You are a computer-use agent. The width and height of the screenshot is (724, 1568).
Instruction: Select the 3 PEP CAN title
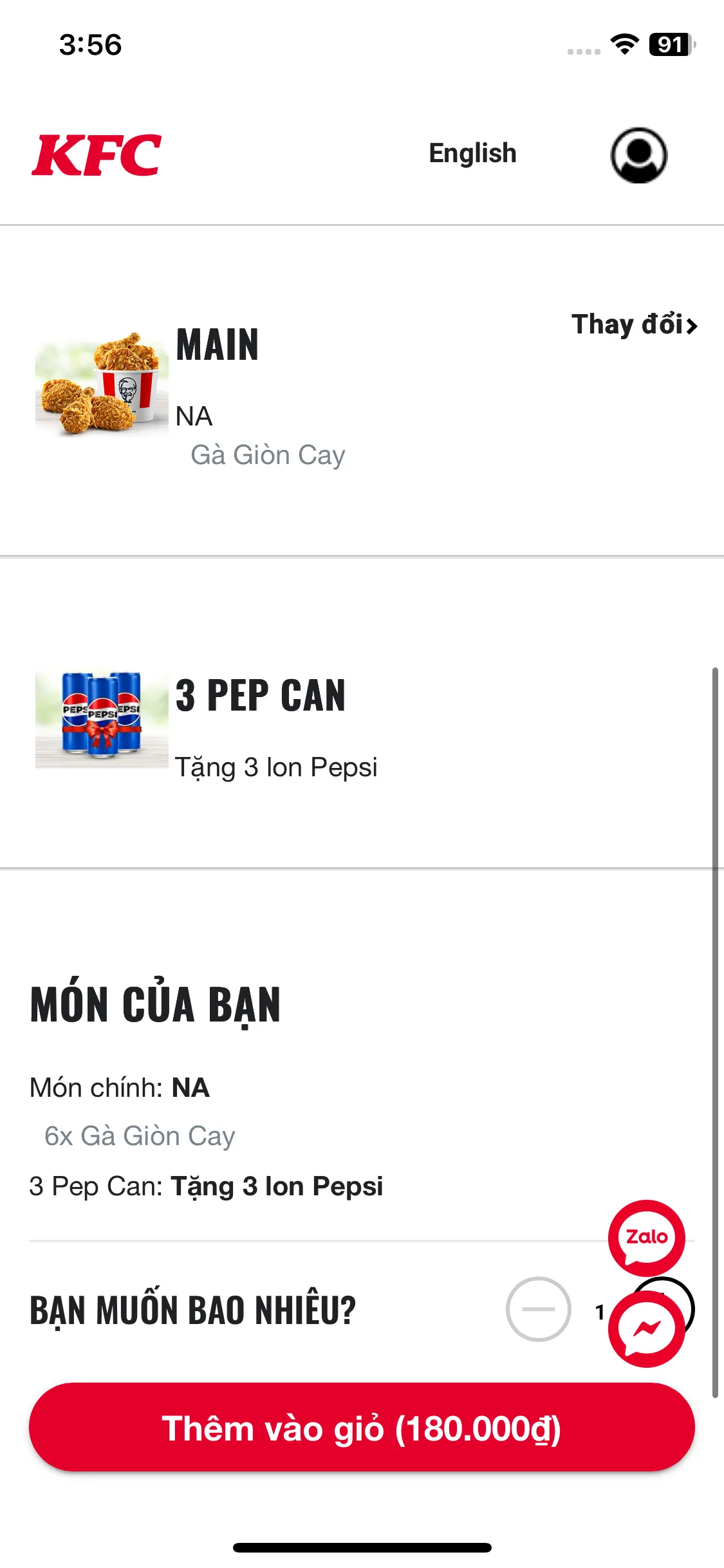coord(261,696)
